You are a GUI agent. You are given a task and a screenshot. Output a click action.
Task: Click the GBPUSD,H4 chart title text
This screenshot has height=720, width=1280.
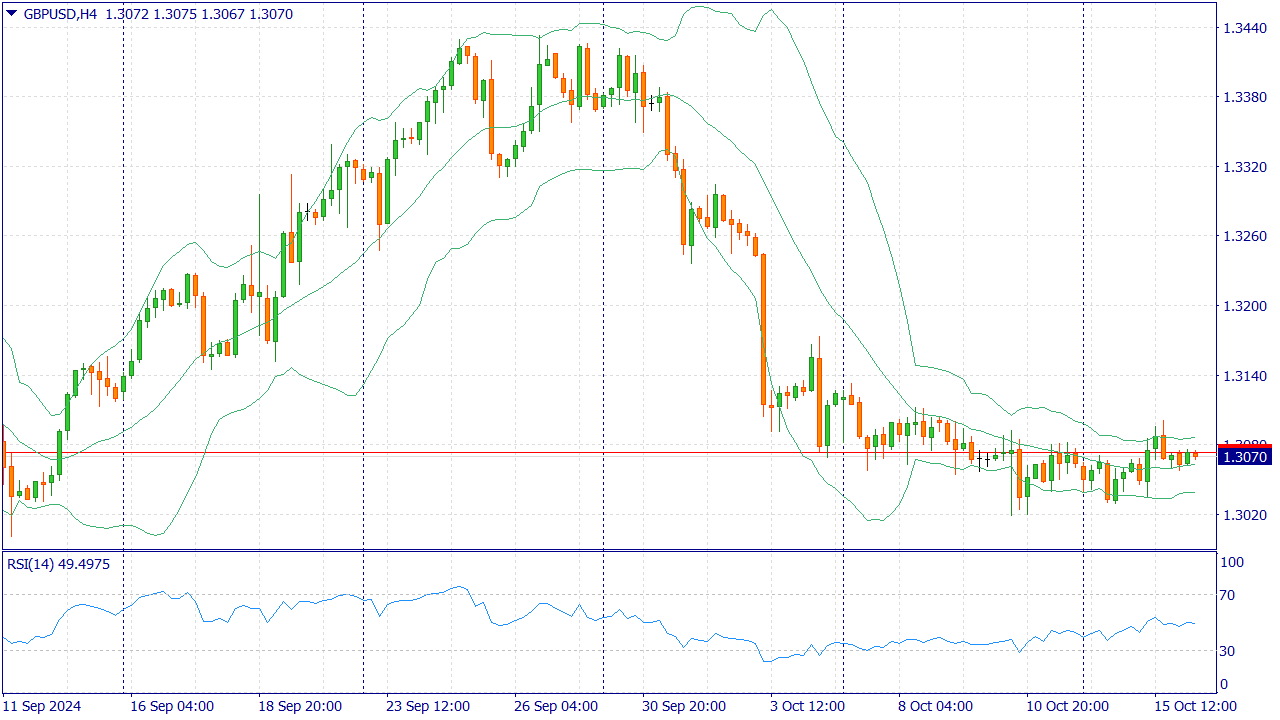point(61,14)
